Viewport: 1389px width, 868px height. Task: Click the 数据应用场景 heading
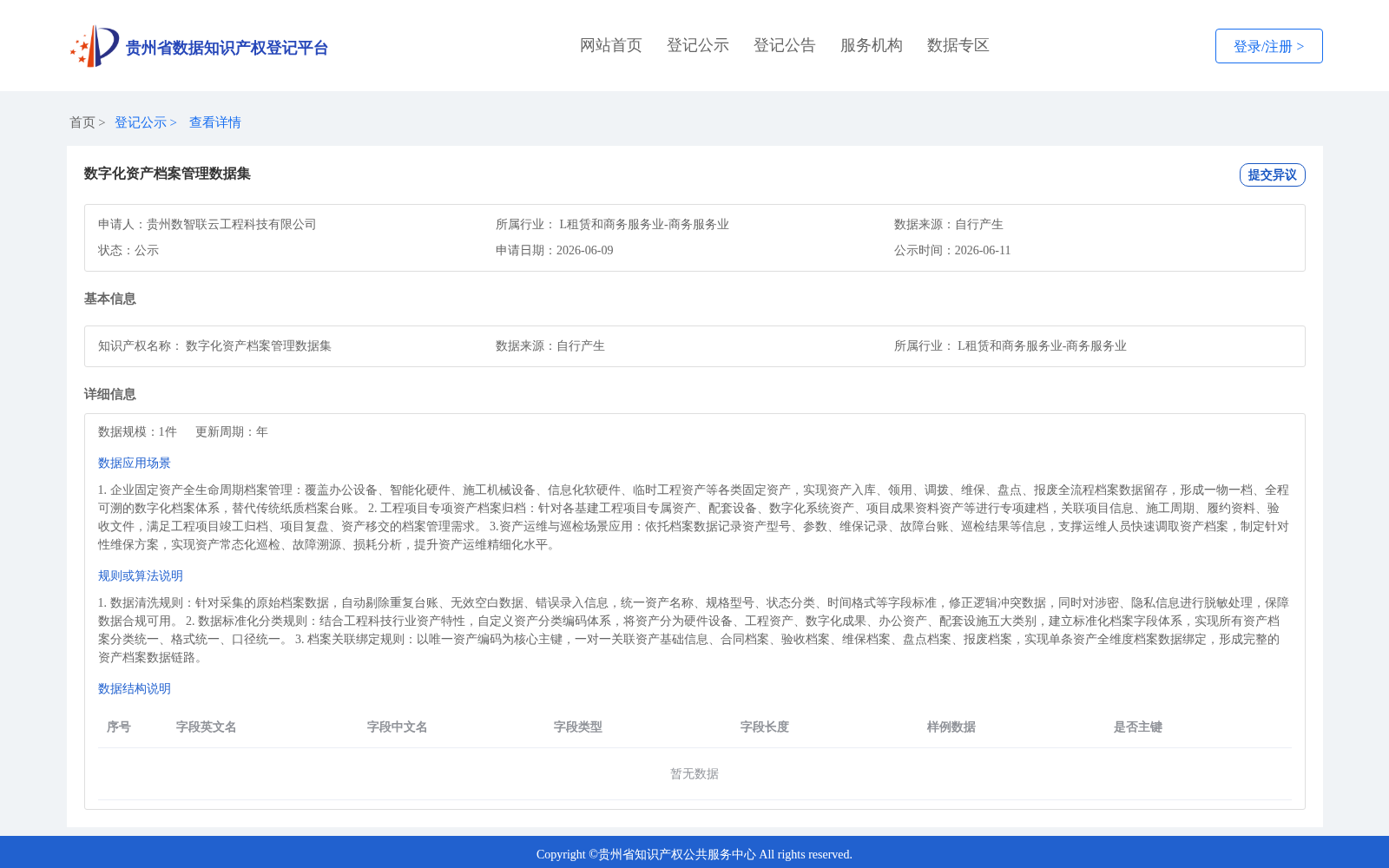tap(135, 463)
